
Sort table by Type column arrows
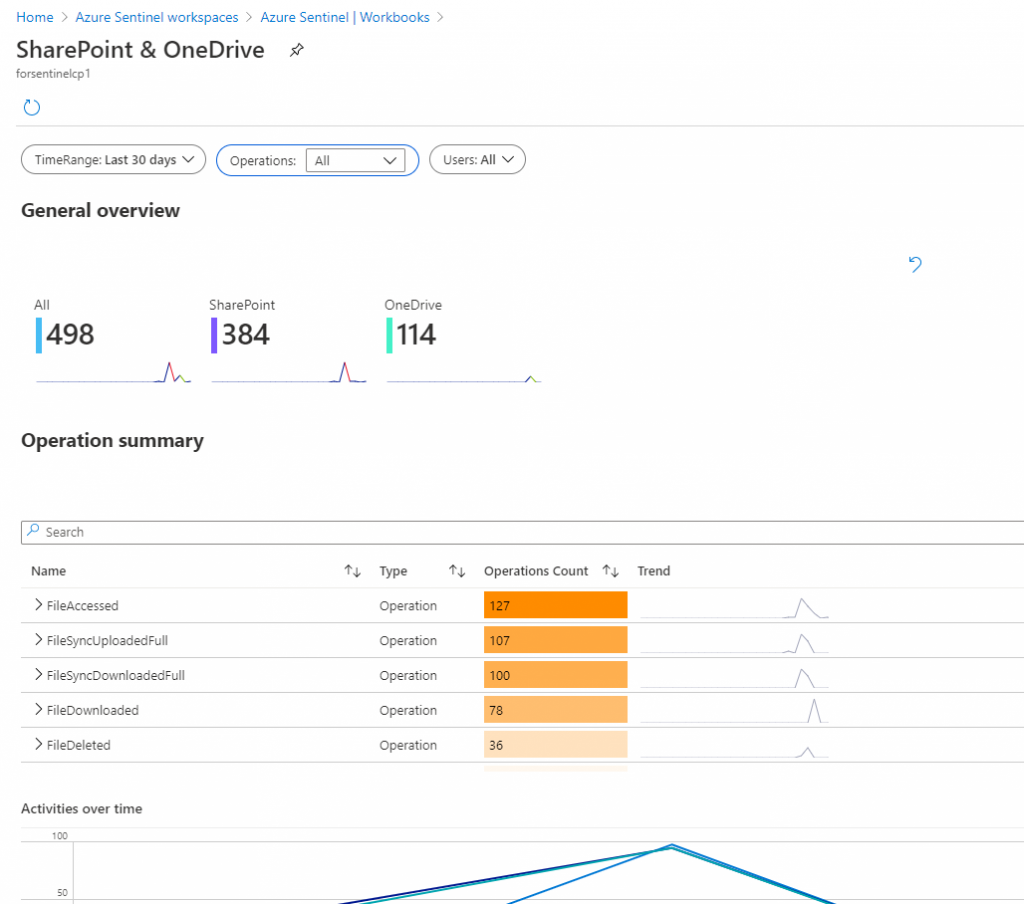click(457, 571)
